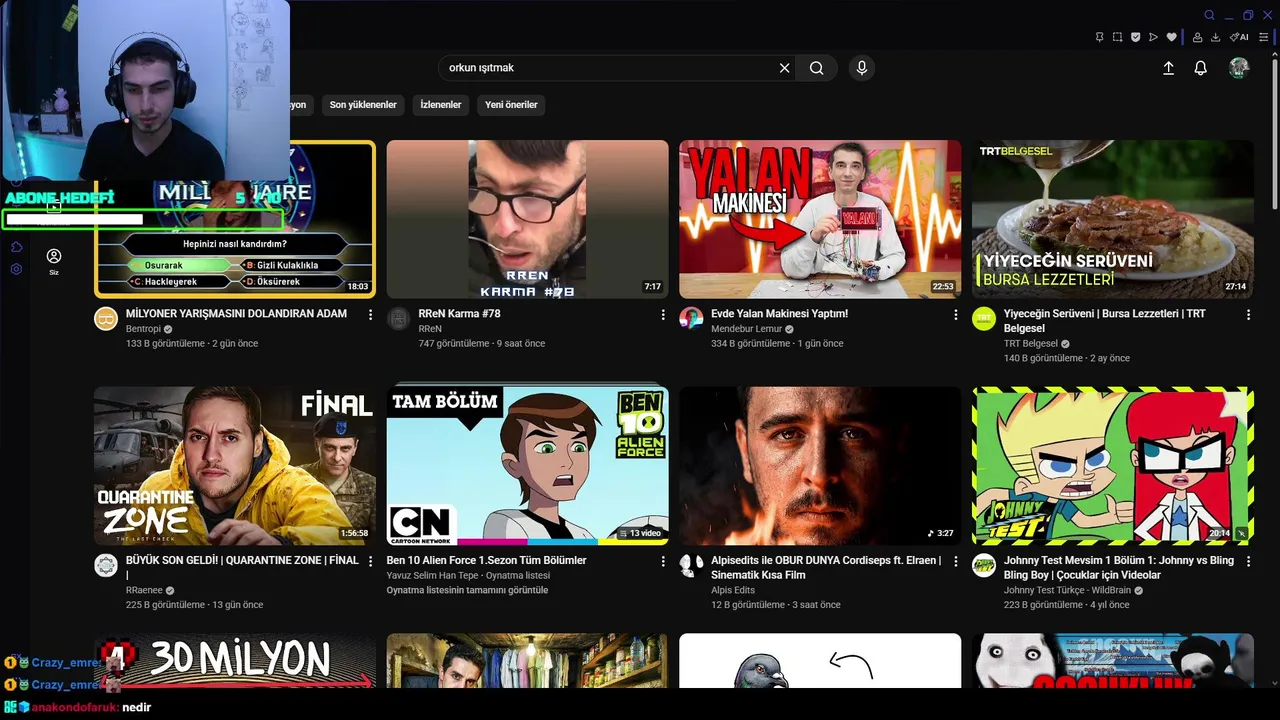
Task: Open the extensions cube in sidebar
Action: [16, 247]
